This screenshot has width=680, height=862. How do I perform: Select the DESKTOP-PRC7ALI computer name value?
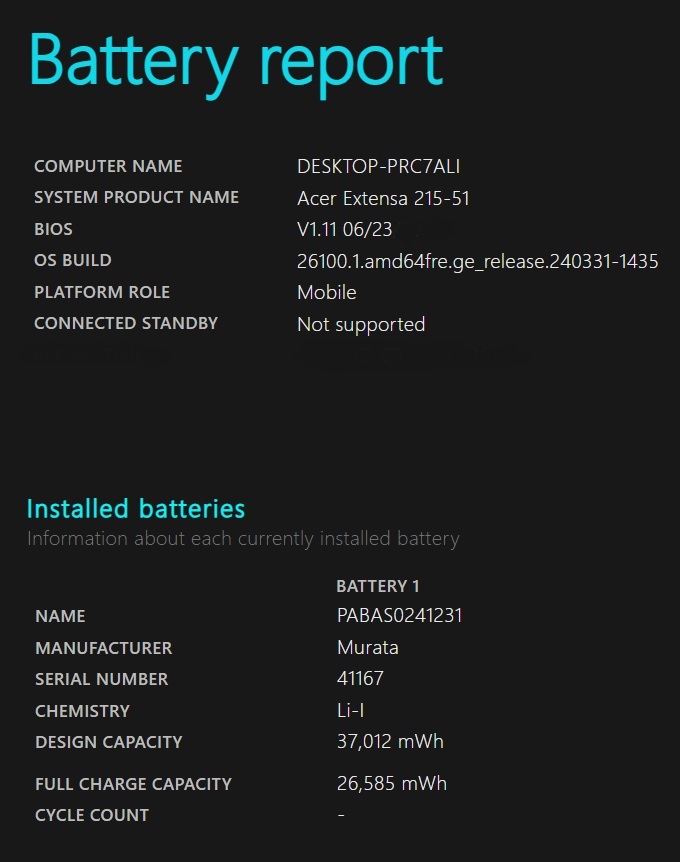pos(378,166)
